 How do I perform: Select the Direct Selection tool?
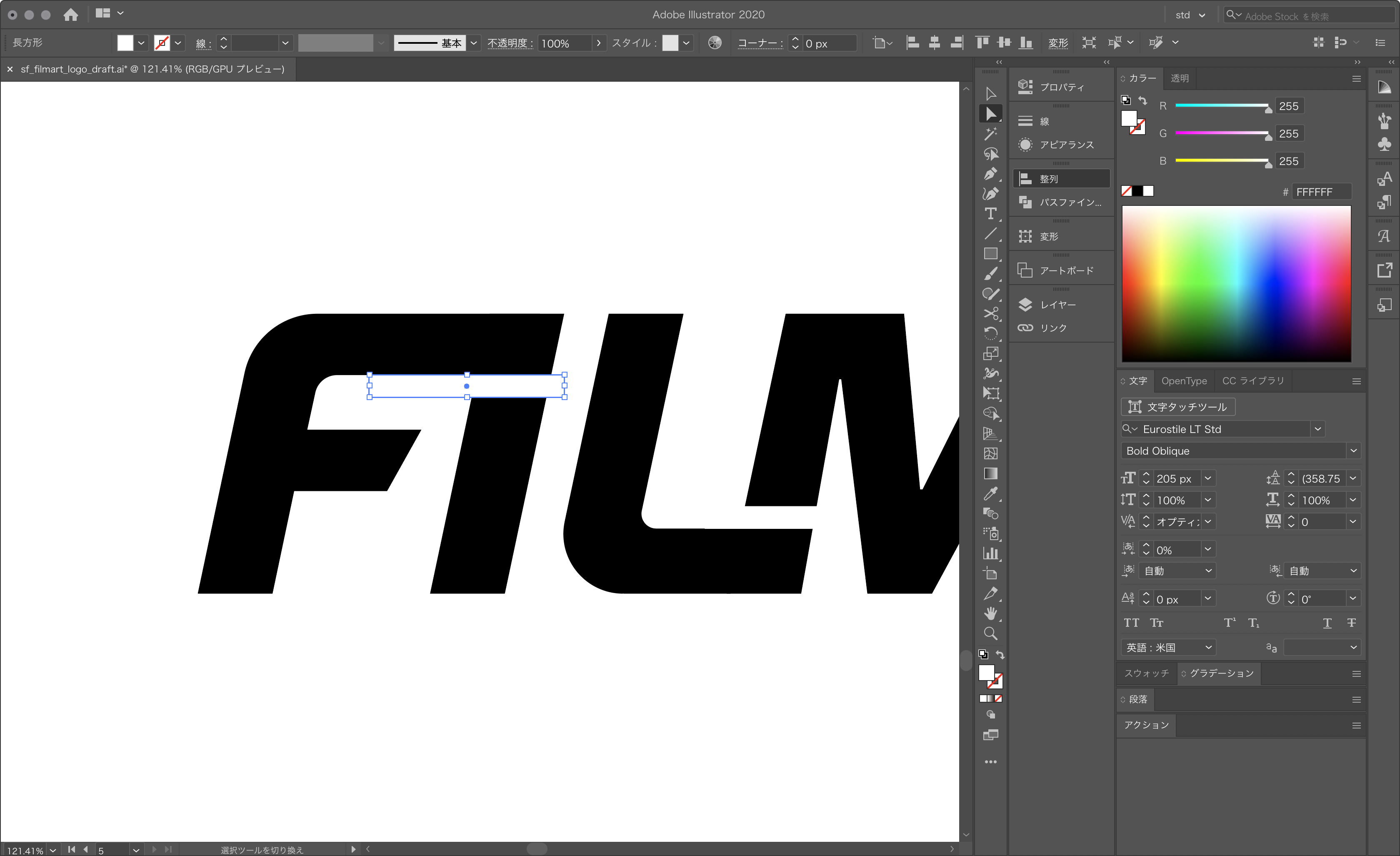coord(990,114)
